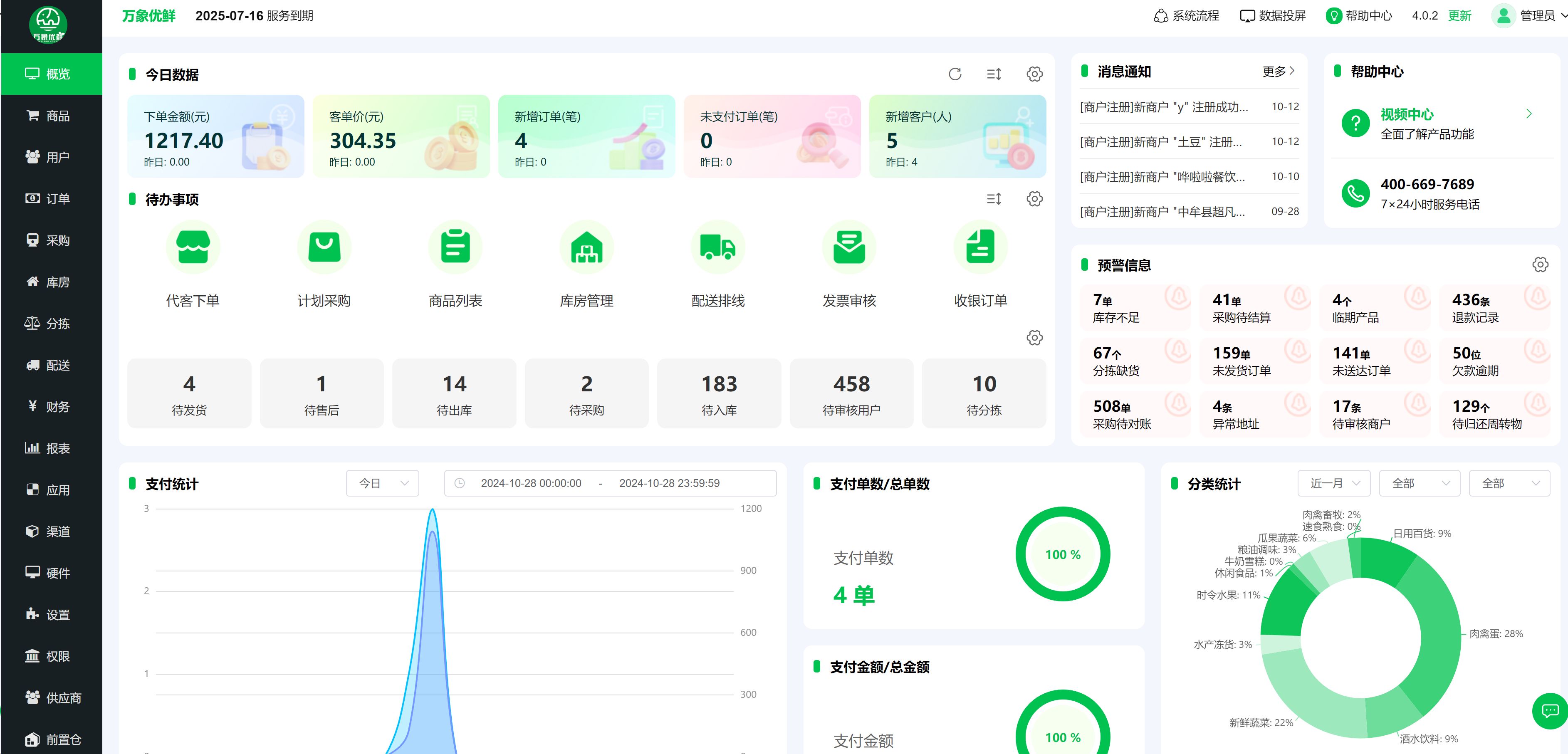Open 系统流程 in the top bar

point(1186,16)
